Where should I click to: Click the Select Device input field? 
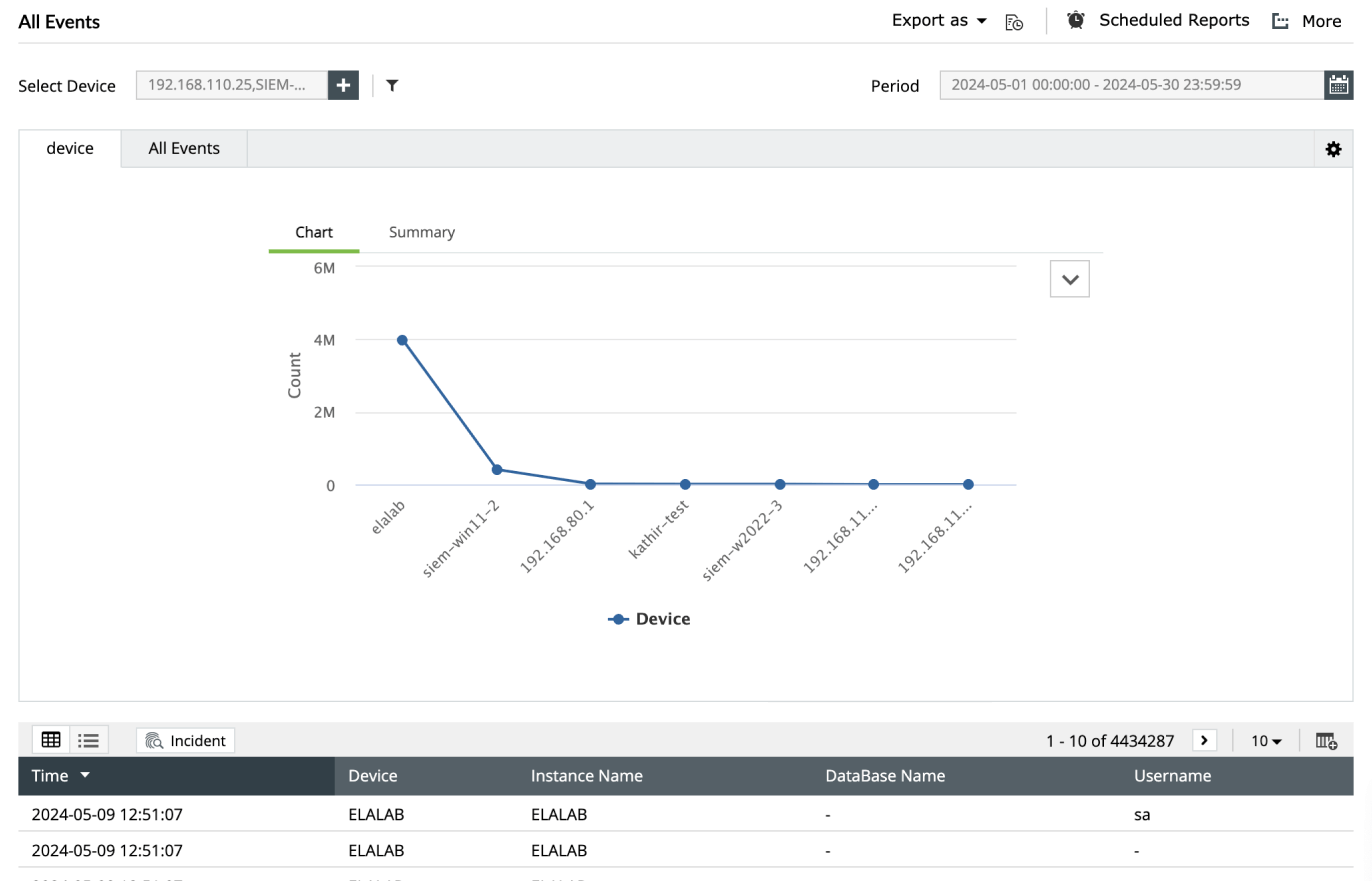click(235, 85)
